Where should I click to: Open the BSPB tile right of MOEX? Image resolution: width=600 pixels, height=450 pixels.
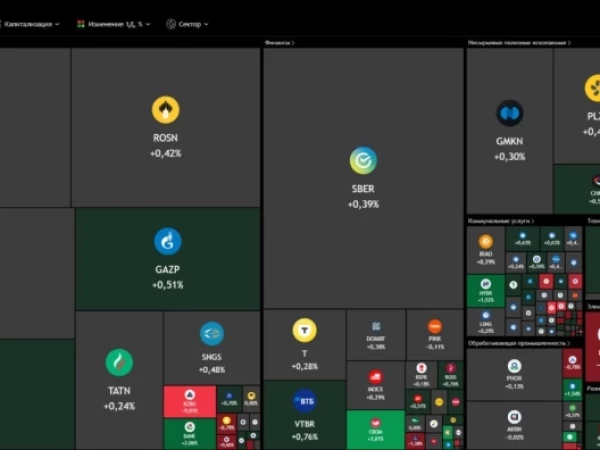pyautogui.click(x=421, y=375)
